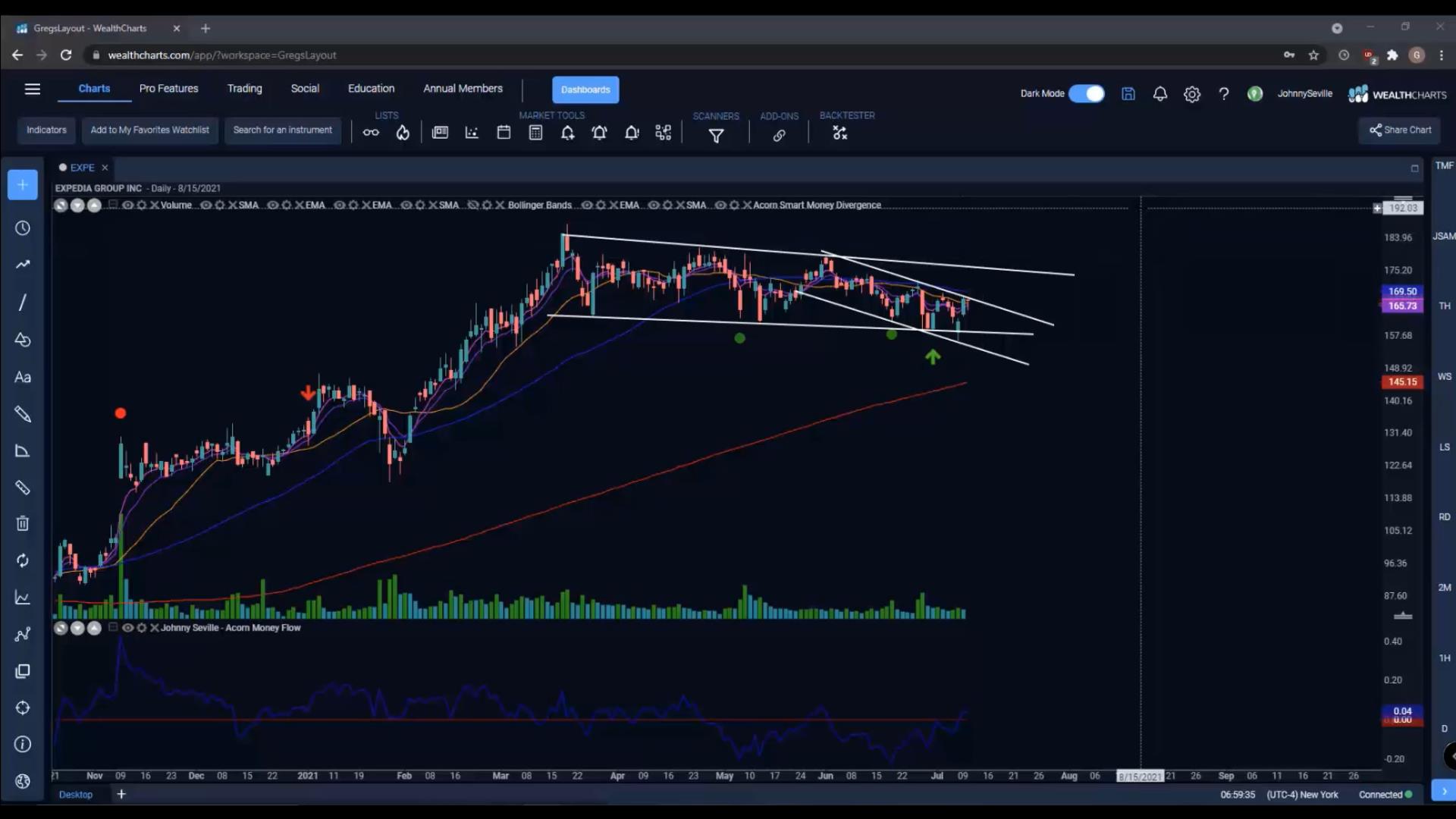The image size is (1456, 819).
Task: Switch to the Charts tab
Action: pyautogui.click(x=94, y=89)
